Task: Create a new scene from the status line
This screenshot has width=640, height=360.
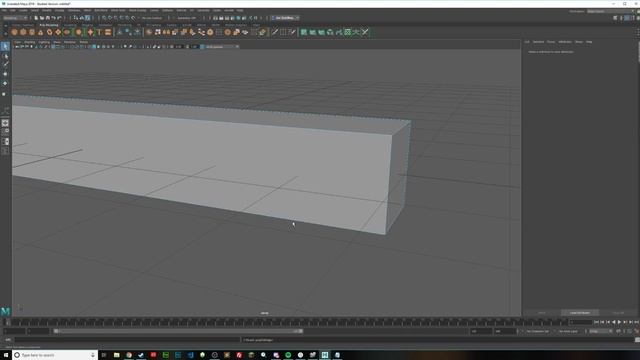Action: coord(36,18)
